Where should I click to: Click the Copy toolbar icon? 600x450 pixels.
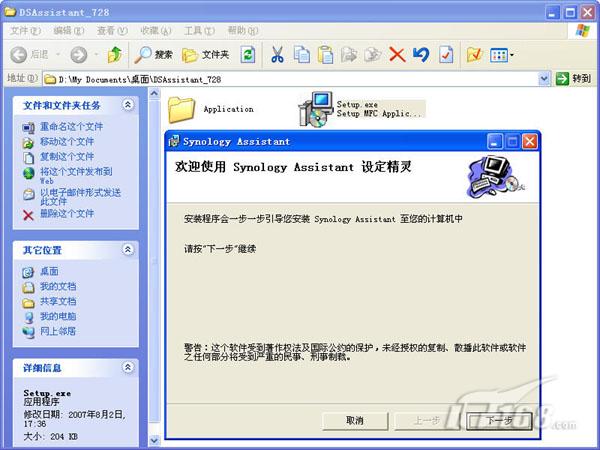pyautogui.click(x=302, y=55)
